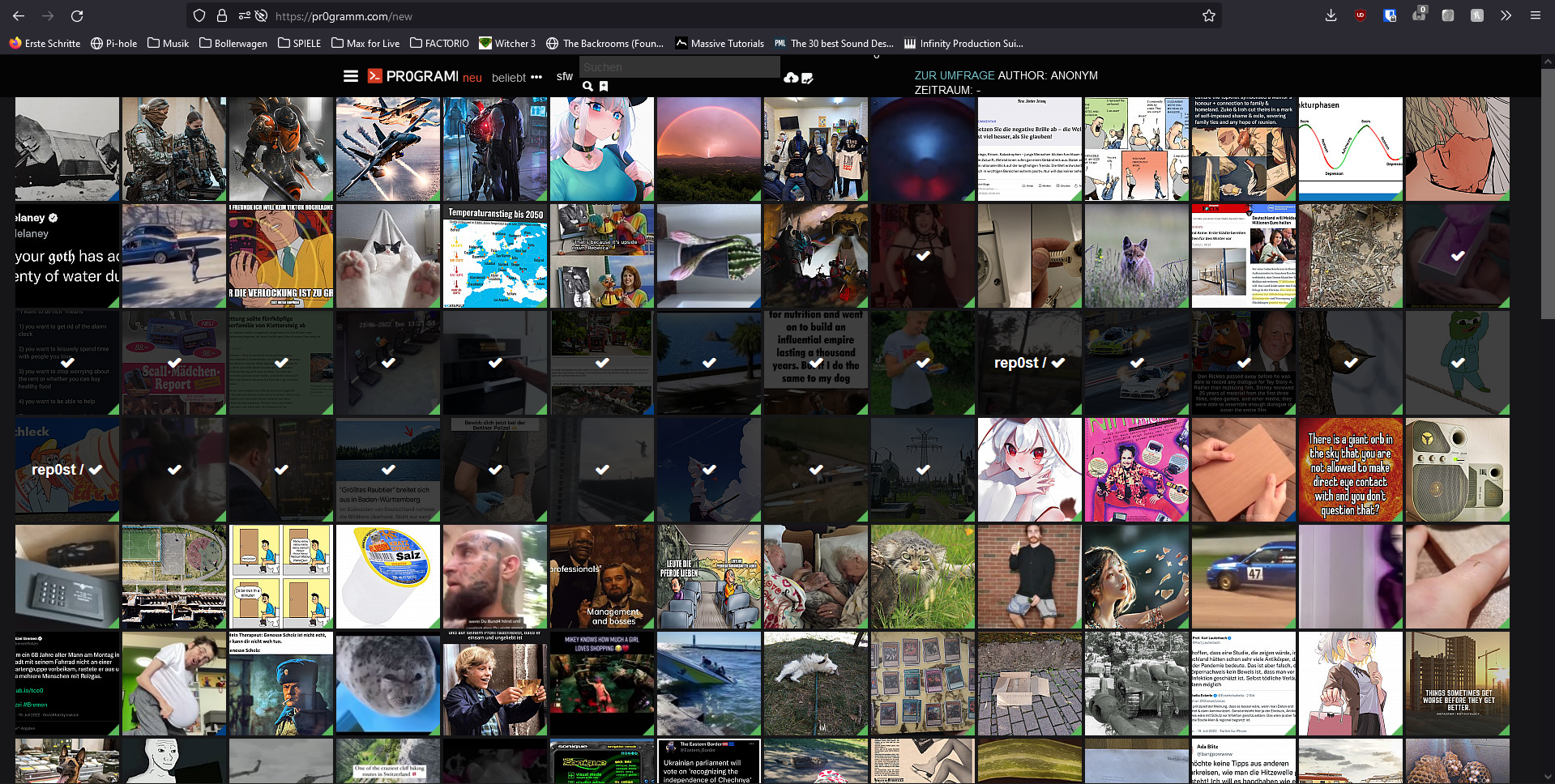Open the LEUTE DIE PFERDE LIEBEN thumbnail
The width and height of the screenshot is (1555, 784).
pyautogui.click(x=709, y=577)
